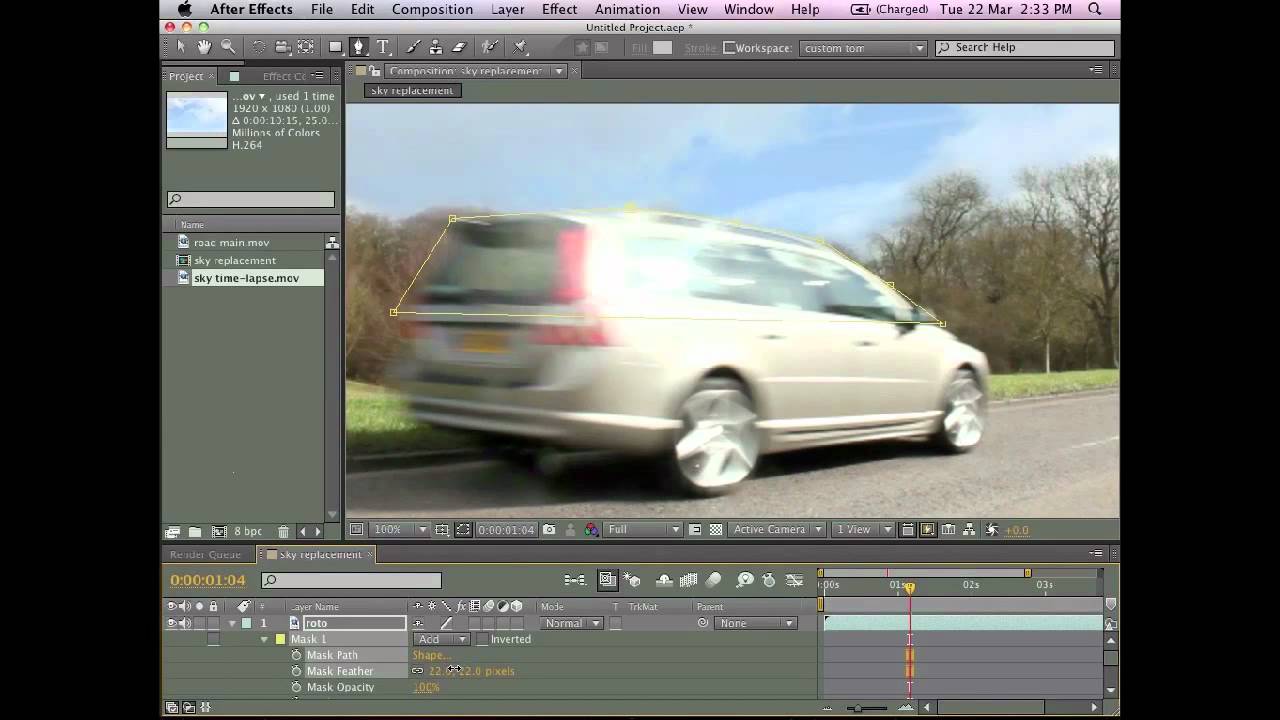Toggle the Inverted checkbox for Mask 1
The image size is (1280, 720).
(482, 639)
